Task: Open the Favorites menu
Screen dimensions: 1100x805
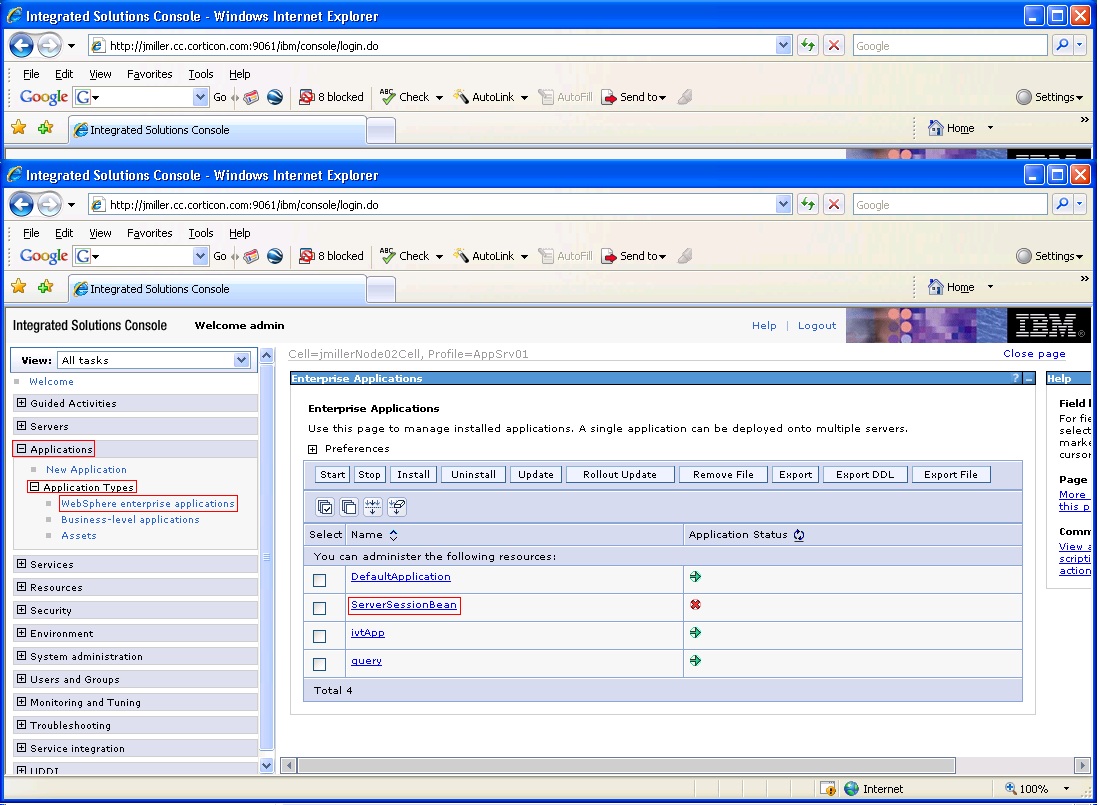Action: pyautogui.click(x=150, y=233)
